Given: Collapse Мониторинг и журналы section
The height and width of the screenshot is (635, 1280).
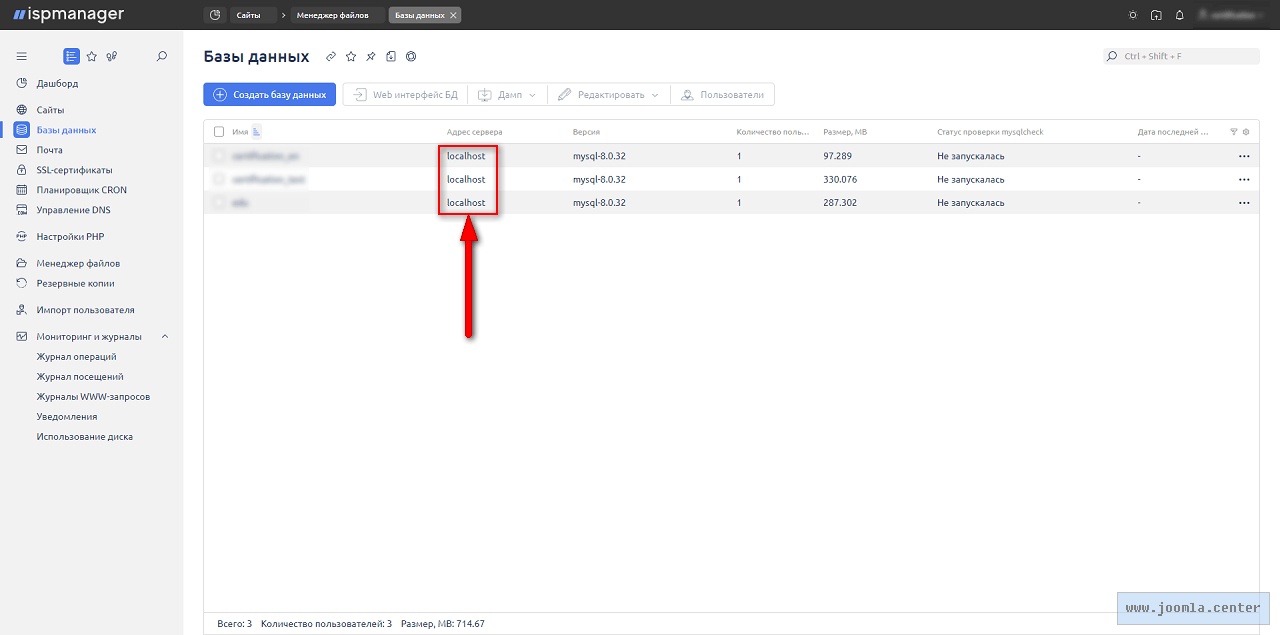Looking at the screenshot, I should pyautogui.click(x=165, y=337).
